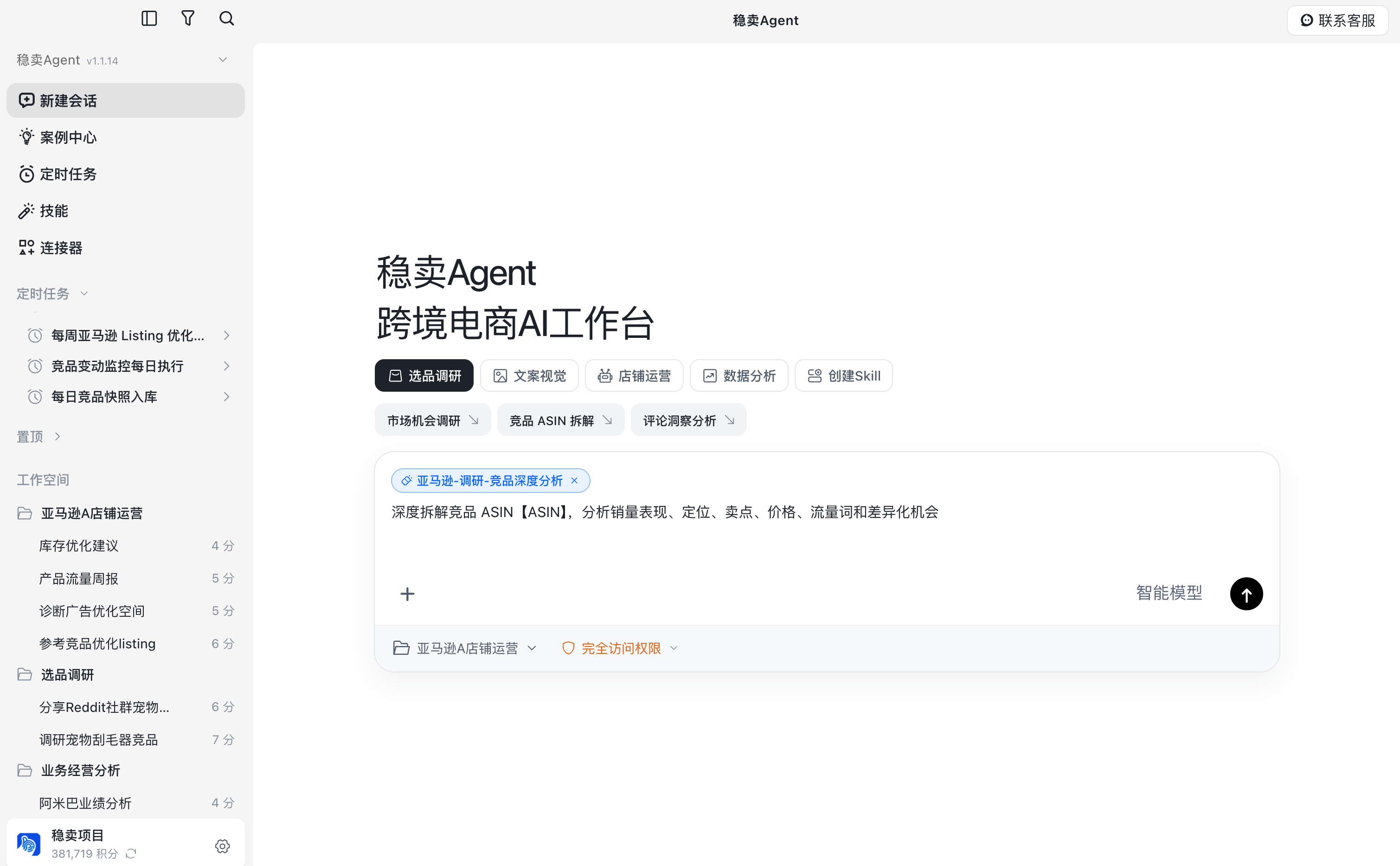This screenshot has height=866, width=1400.
Task: Open the 技能 page
Action: 125,211
